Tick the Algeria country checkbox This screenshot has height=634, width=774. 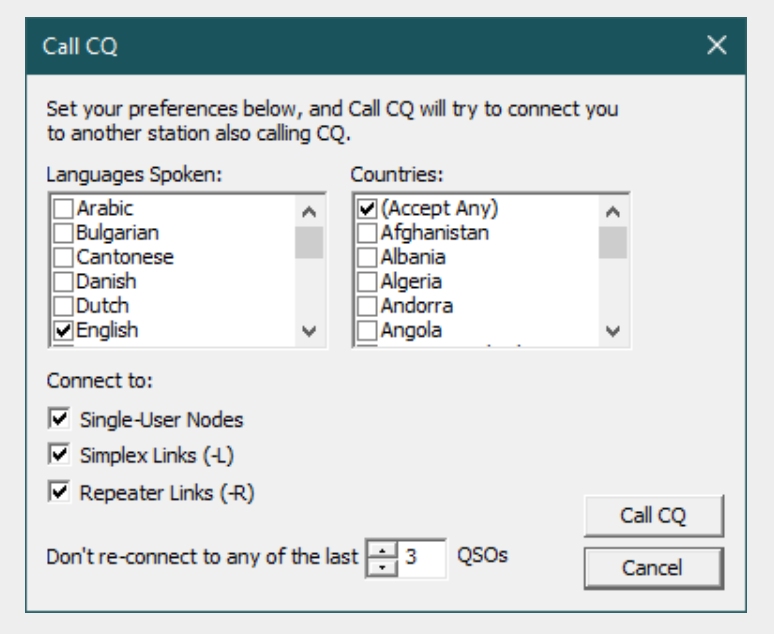click(x=367, y=281)
